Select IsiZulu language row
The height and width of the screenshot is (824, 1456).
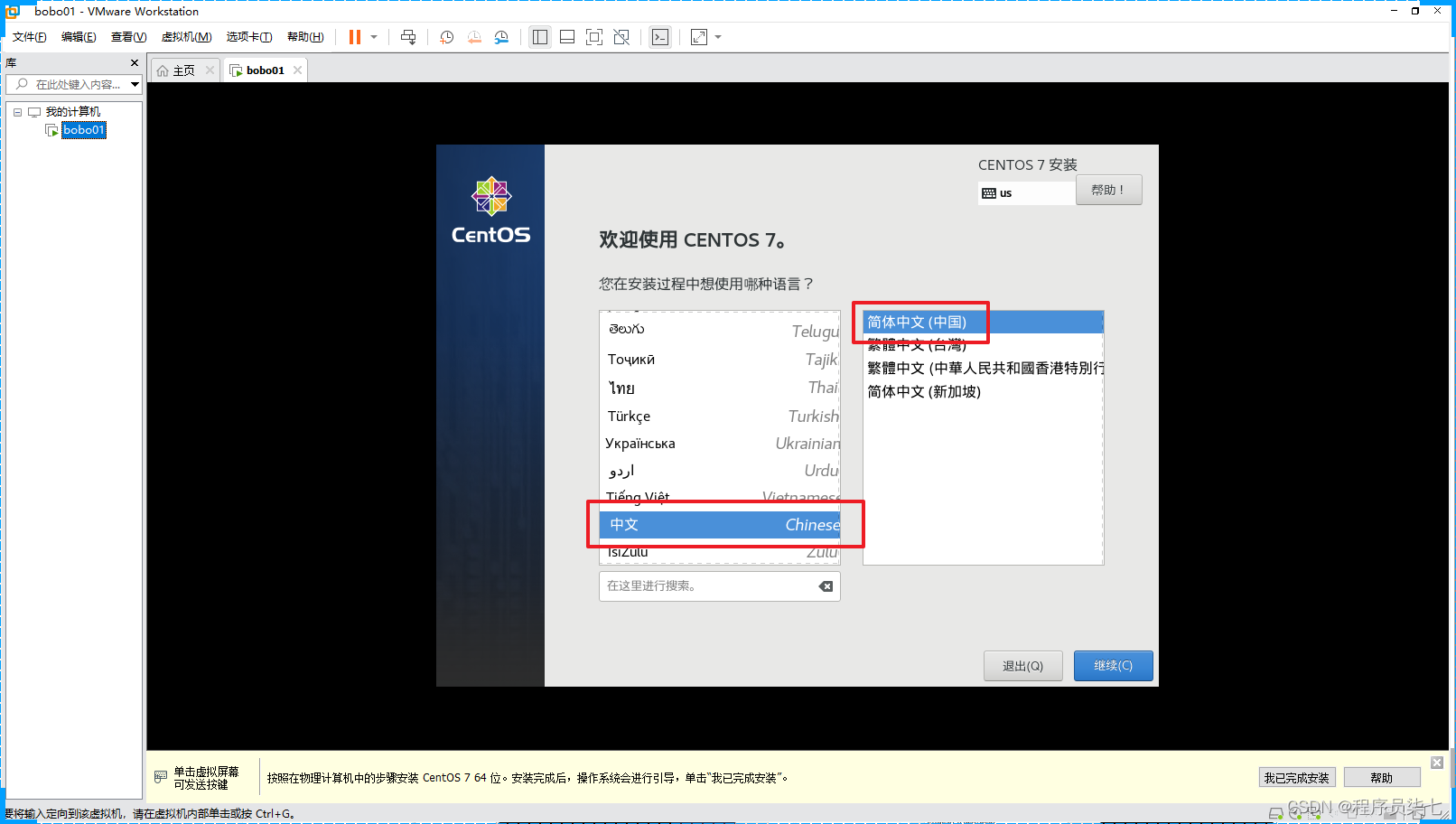coord(720,552)
